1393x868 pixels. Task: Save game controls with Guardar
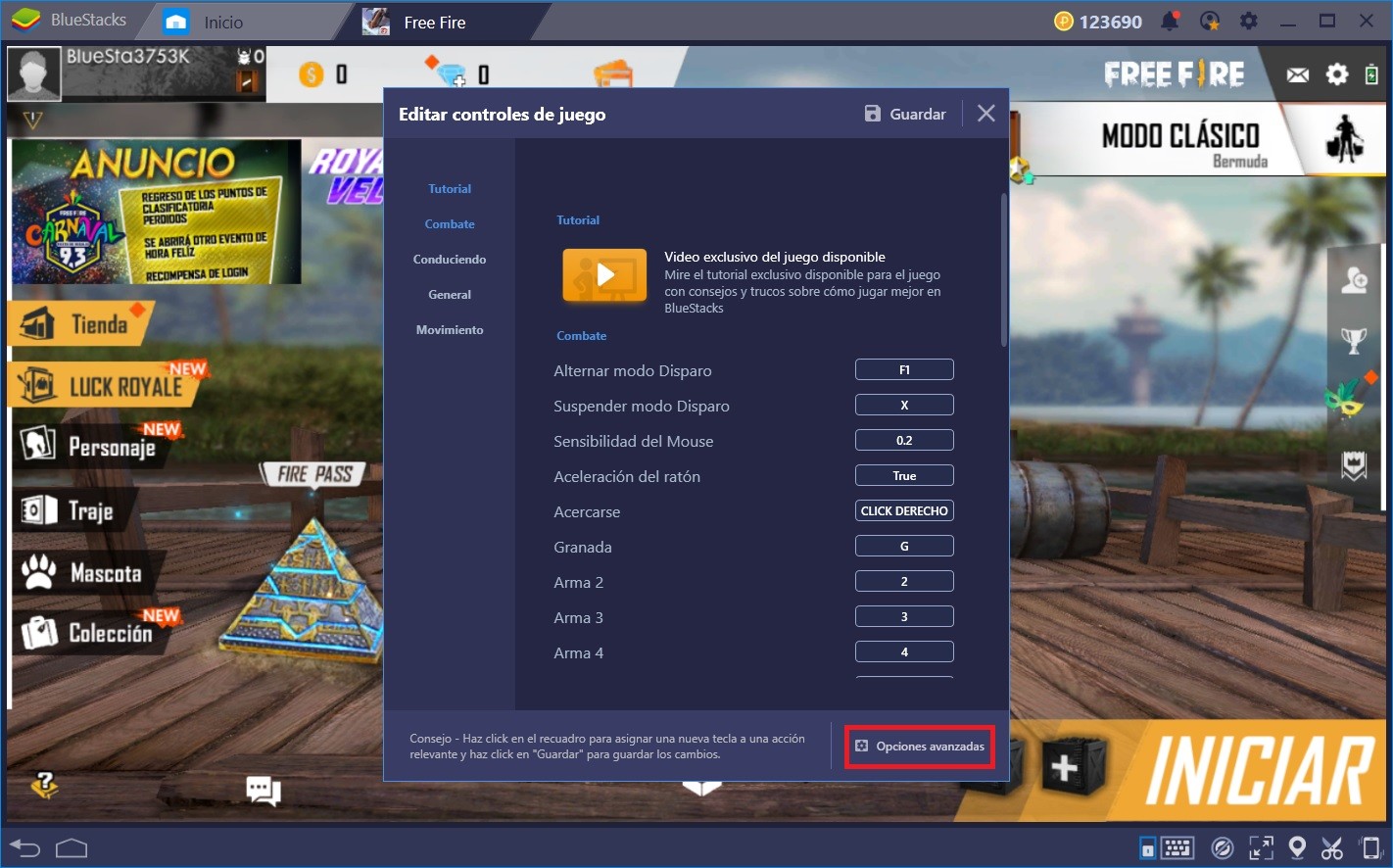tap(905, 114)
